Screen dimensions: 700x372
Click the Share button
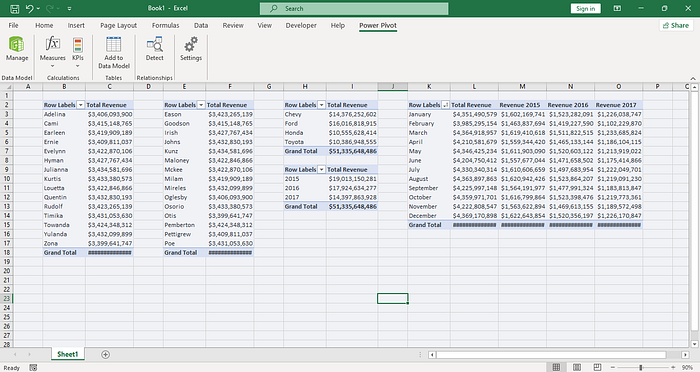coord(676,25)
